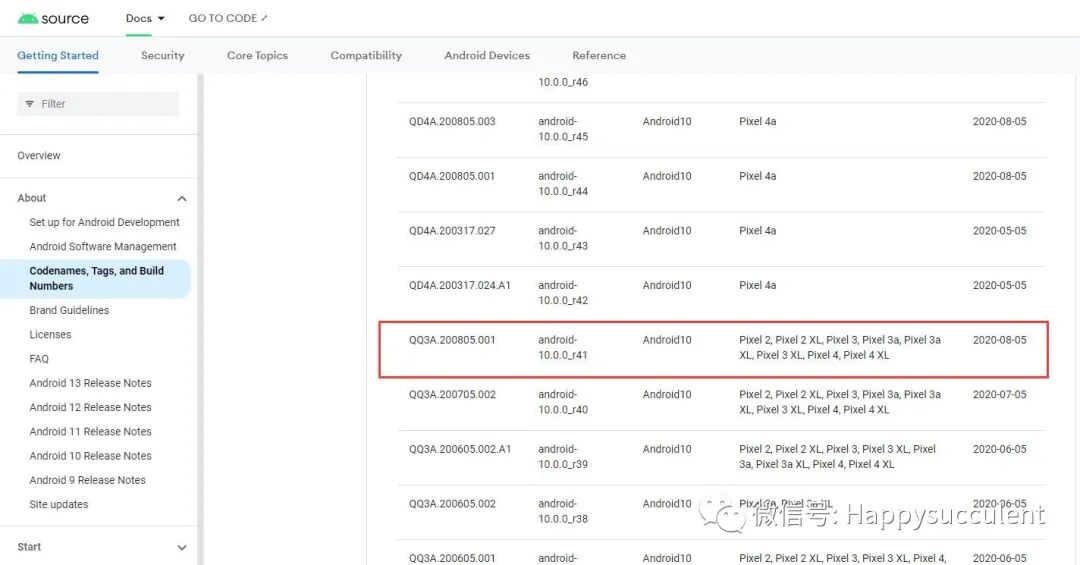This screenshot has width=1080, height=565.
Task: Select the Compatibility tab
Action: tap(366, 56)
